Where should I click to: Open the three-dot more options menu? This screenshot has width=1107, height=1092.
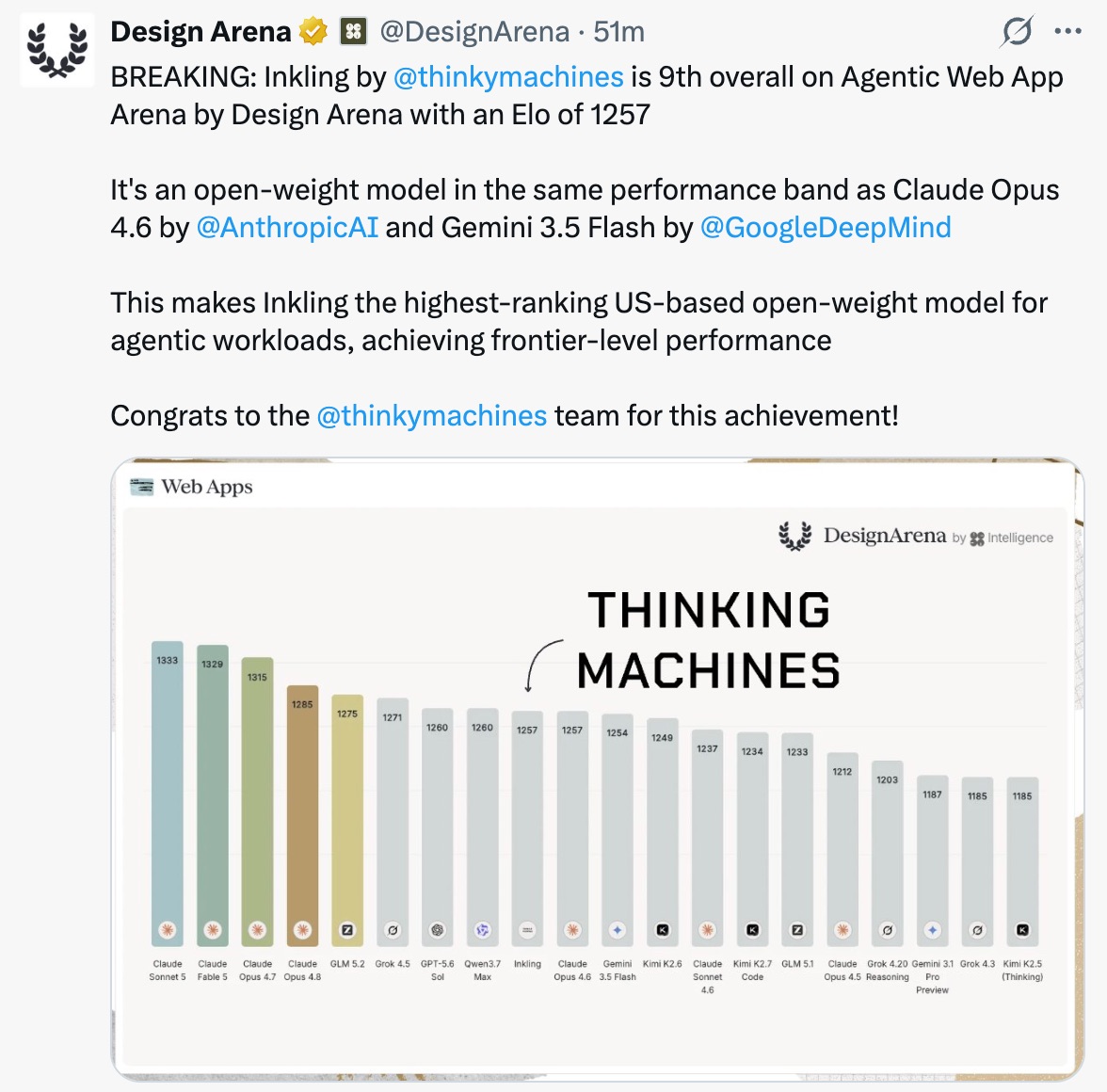[x=1067, y=31]
